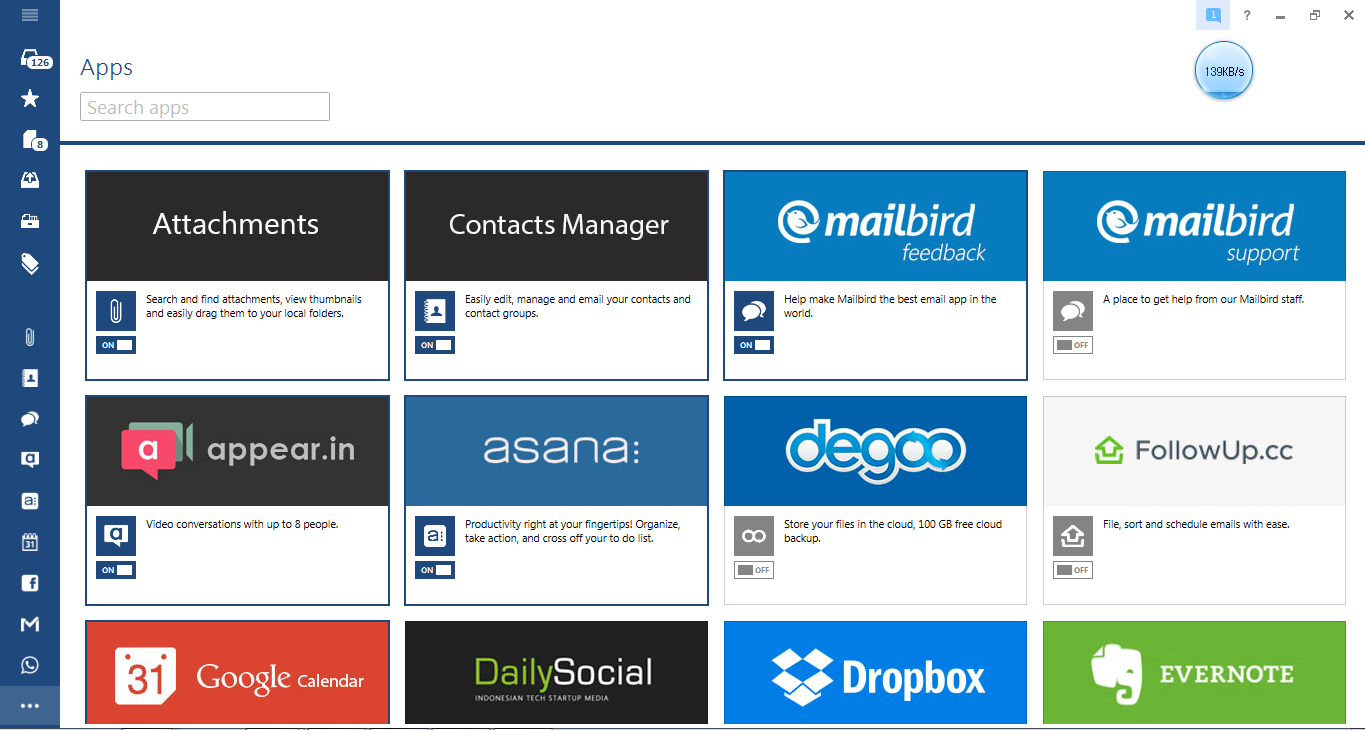The width and height of the screenshot is (1365, 730).
Task: Click 'Productivity right at your fingertips!' description
Action: tap(573, 531)
